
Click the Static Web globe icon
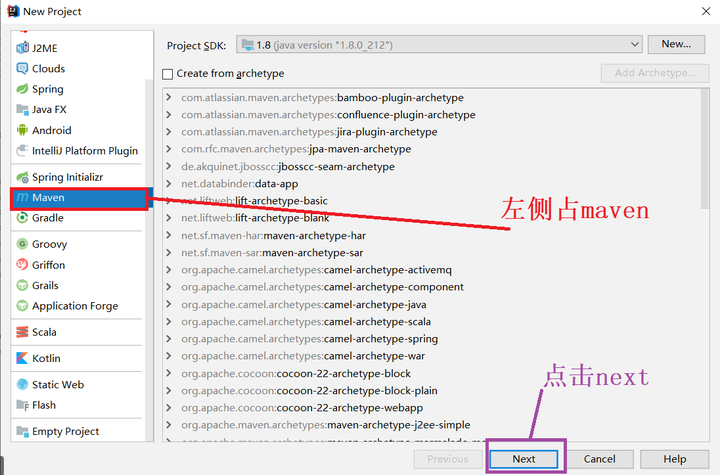tap(22, 385)
